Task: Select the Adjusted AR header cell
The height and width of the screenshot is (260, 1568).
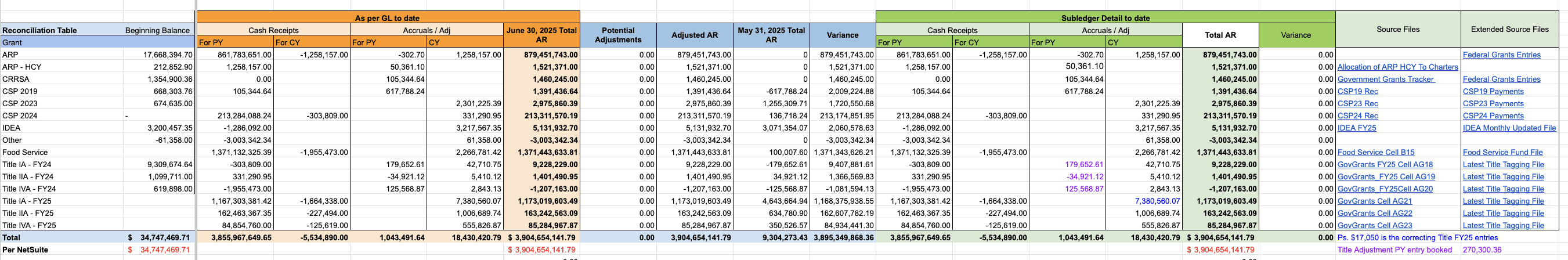Action: click(695, 35)
